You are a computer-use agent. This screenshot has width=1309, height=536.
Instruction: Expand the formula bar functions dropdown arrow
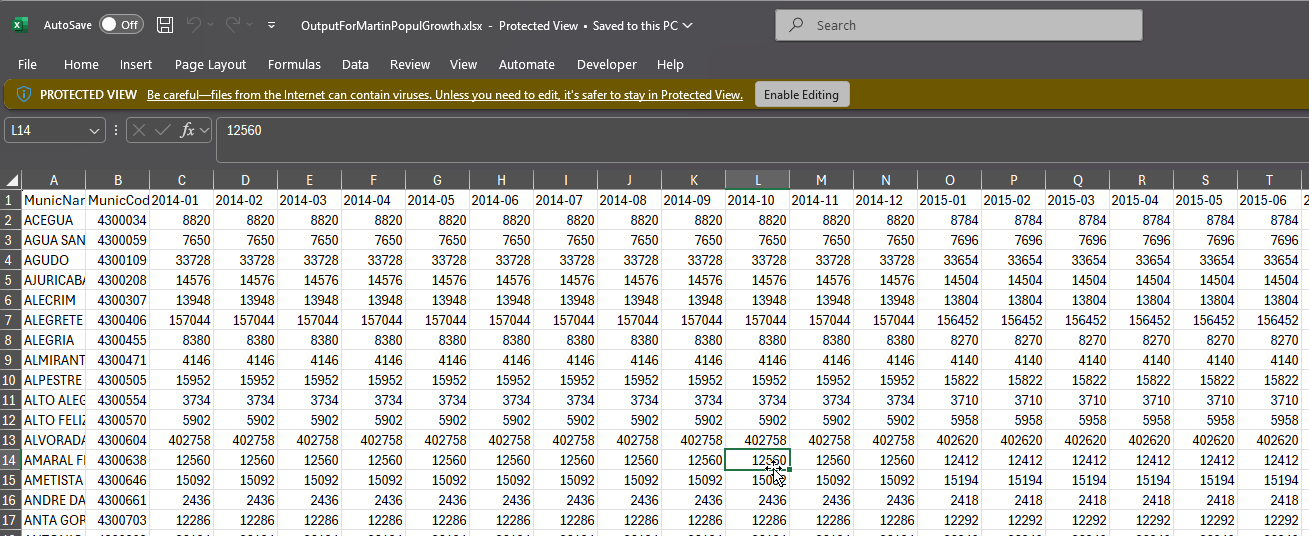[205, 130]
